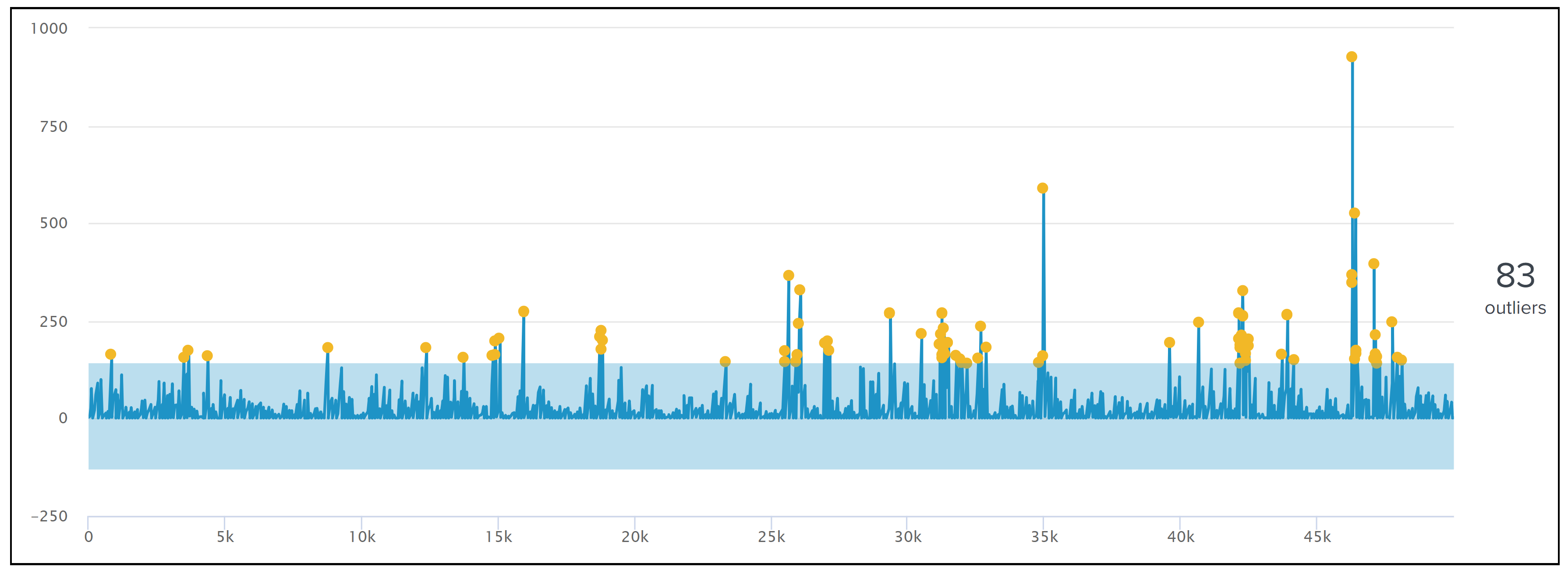Click the outlier dot just below 40k

(x=1169, y=343)
